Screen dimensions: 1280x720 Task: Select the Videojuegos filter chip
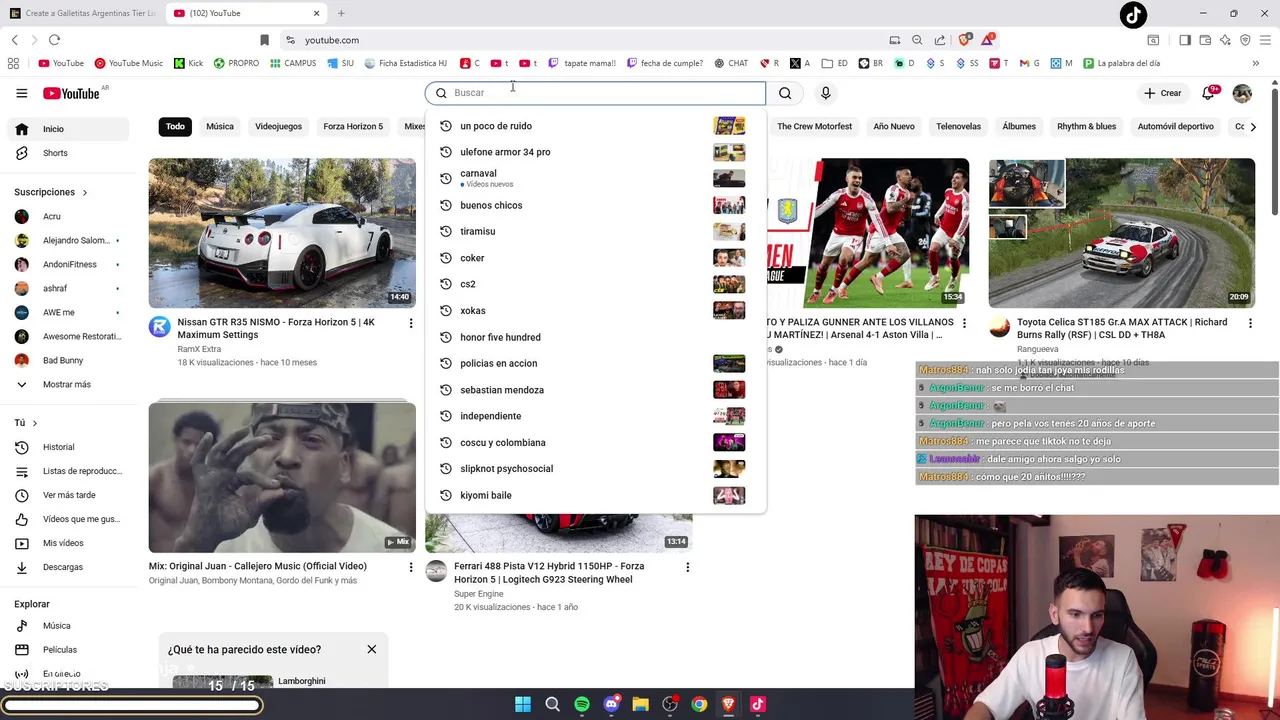coord(278,127)
